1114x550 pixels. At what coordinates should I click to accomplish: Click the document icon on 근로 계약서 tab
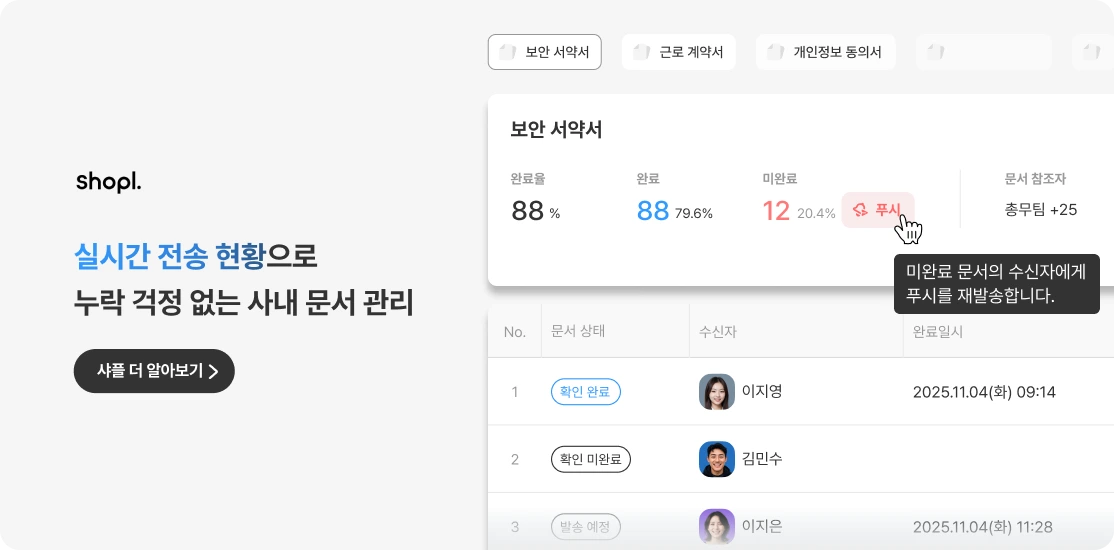click(641, 53)
